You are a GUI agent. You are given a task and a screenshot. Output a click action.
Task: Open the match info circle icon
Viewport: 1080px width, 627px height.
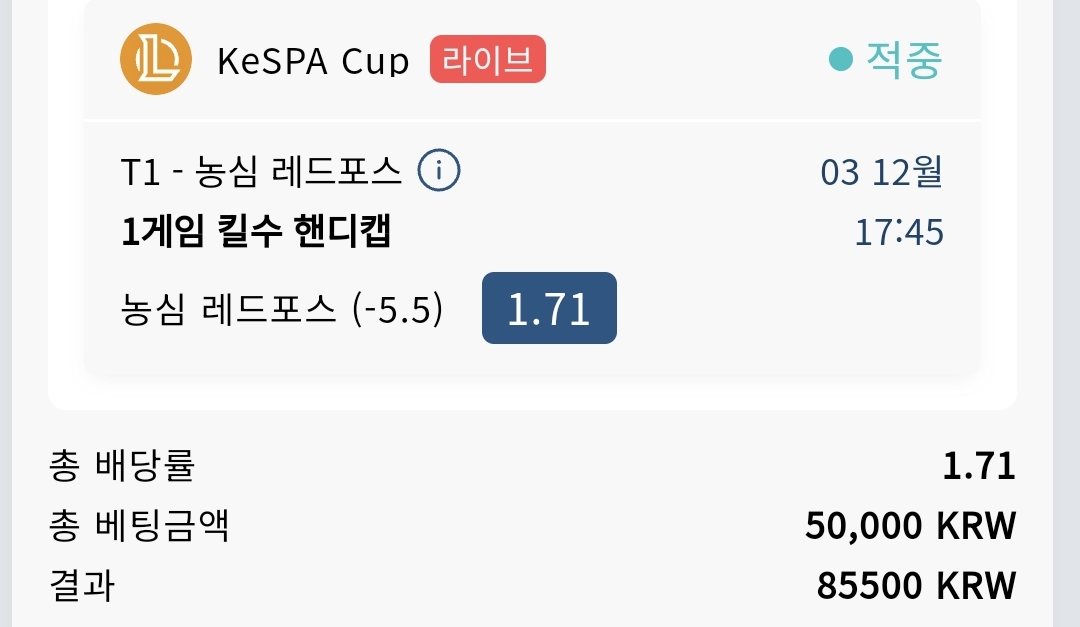[439, 170]
